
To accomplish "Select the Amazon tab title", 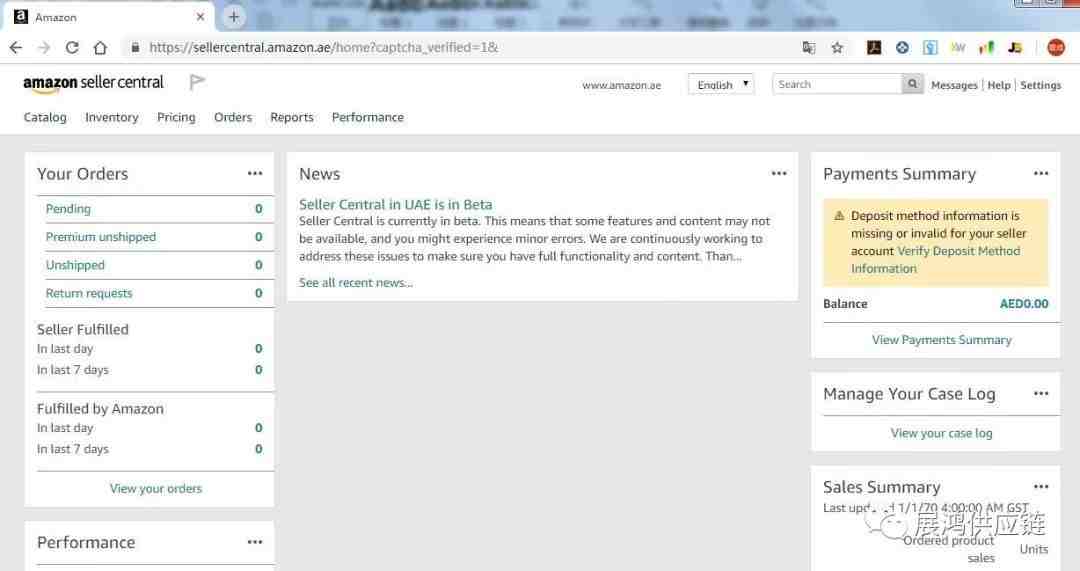I will pyautogui.click(x=56, y=17).
